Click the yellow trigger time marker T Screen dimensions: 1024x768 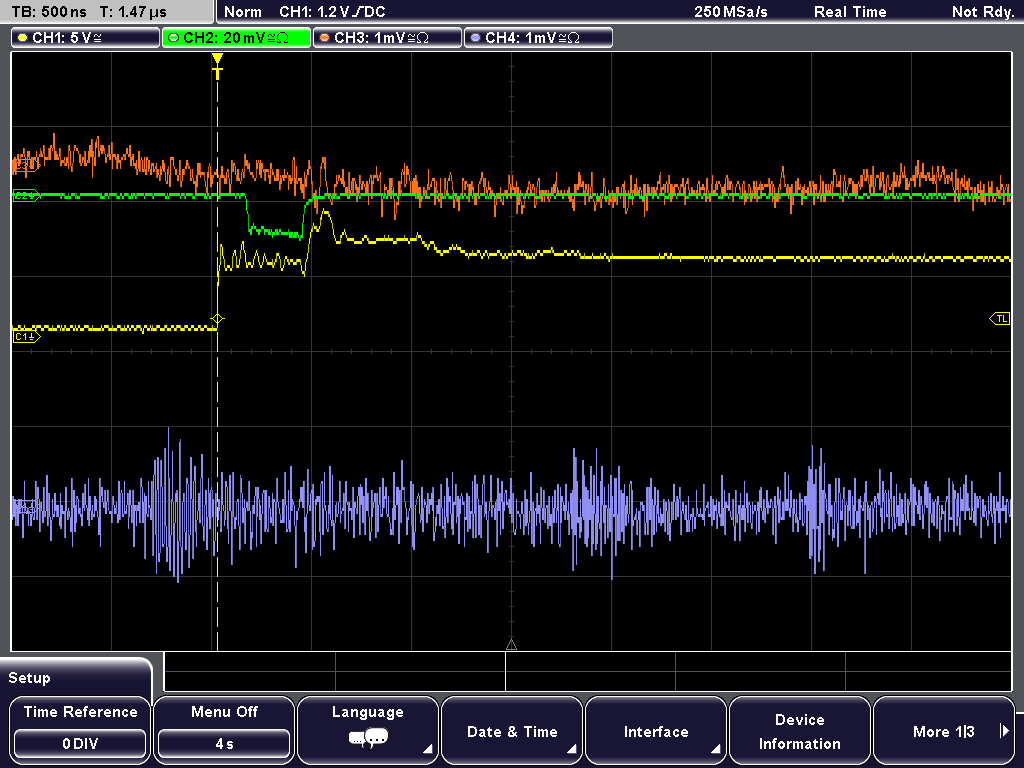pos(217,66)
